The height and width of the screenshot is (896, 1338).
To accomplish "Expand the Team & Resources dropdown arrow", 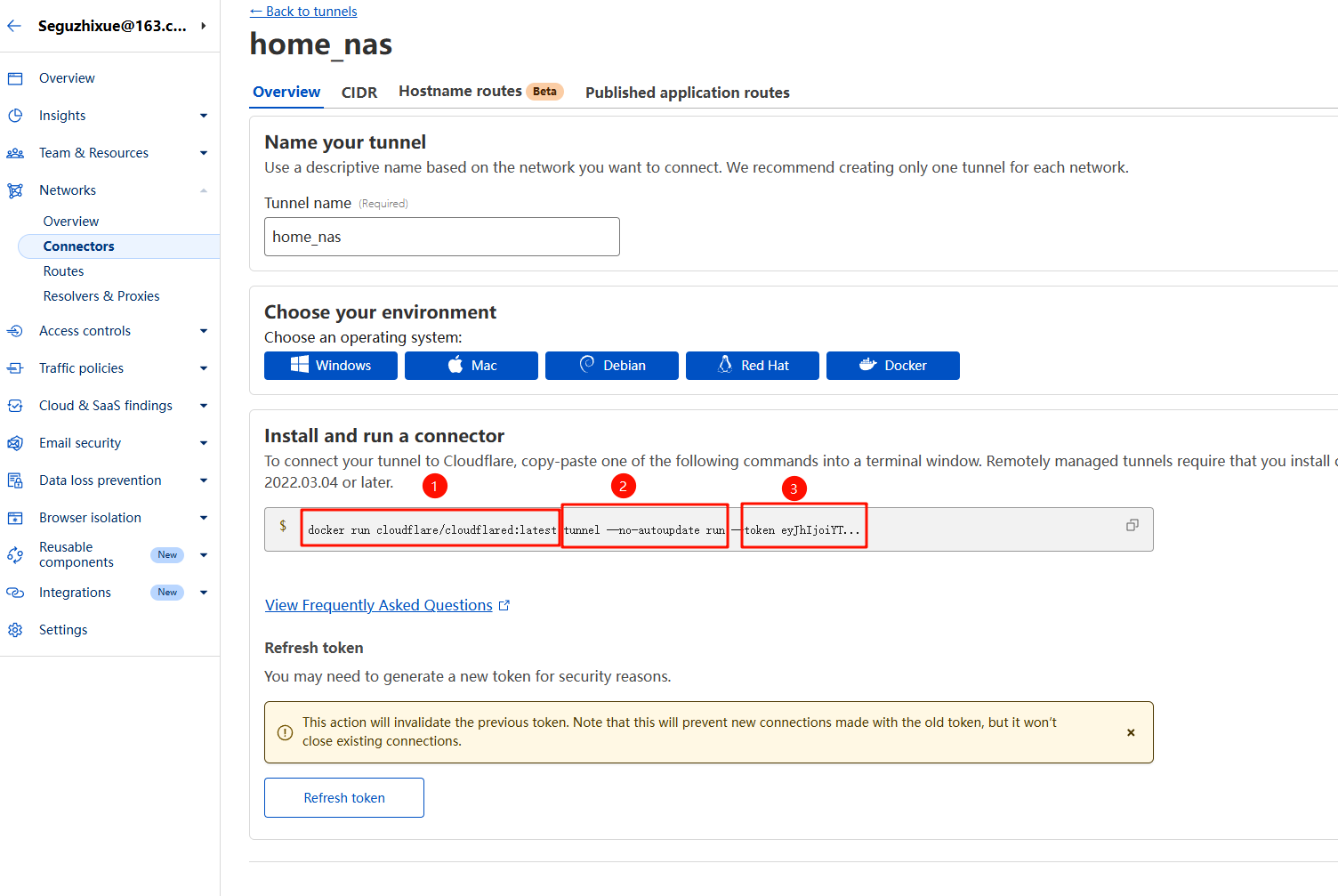I will pos(204,153).
